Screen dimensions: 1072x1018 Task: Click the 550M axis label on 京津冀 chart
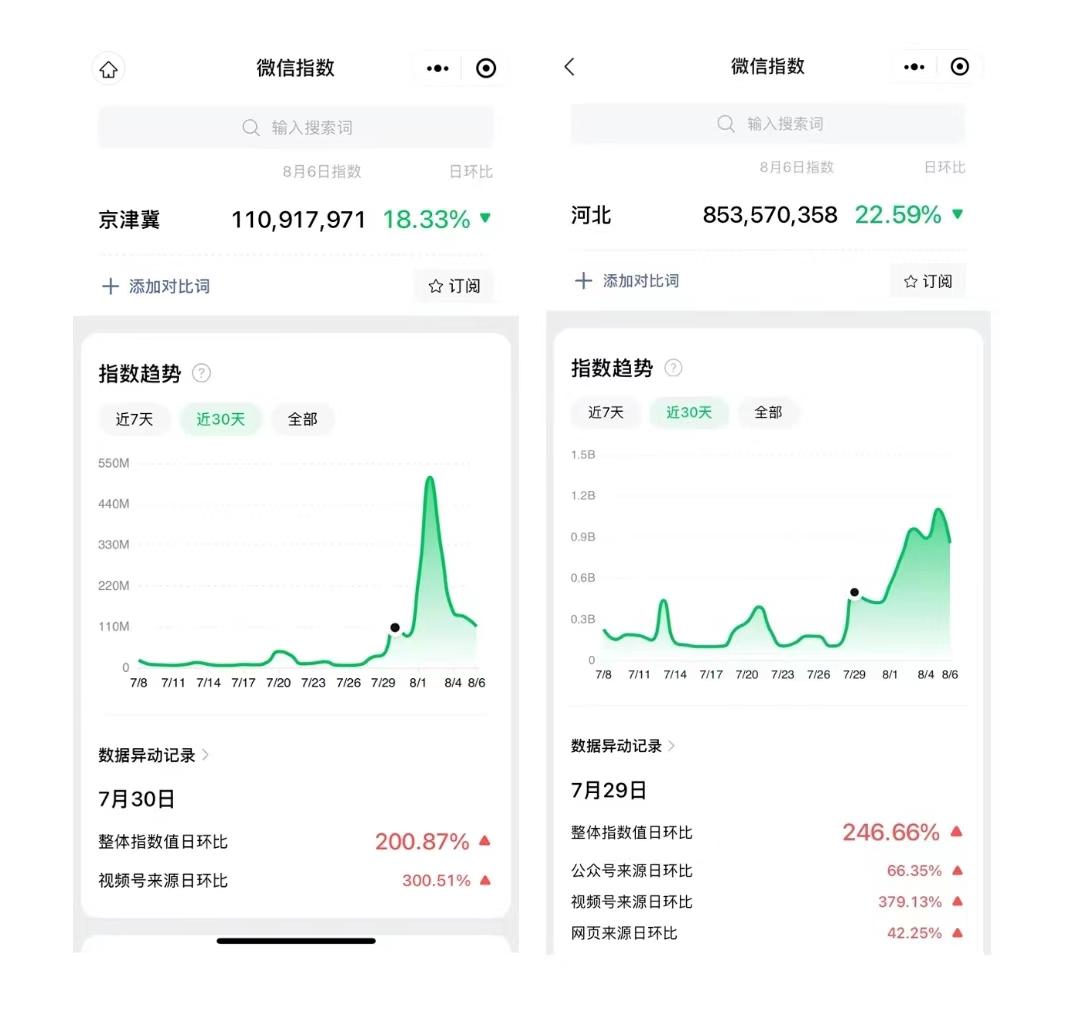pos(113,463)
